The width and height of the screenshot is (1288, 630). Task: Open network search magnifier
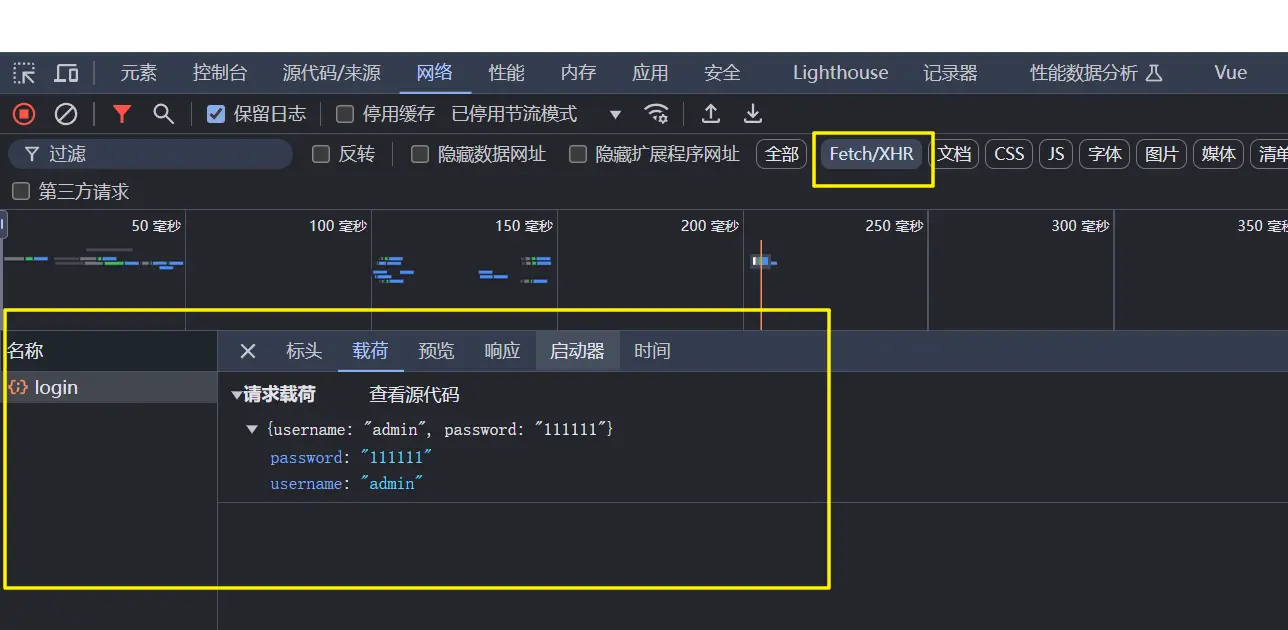(163, 114)
